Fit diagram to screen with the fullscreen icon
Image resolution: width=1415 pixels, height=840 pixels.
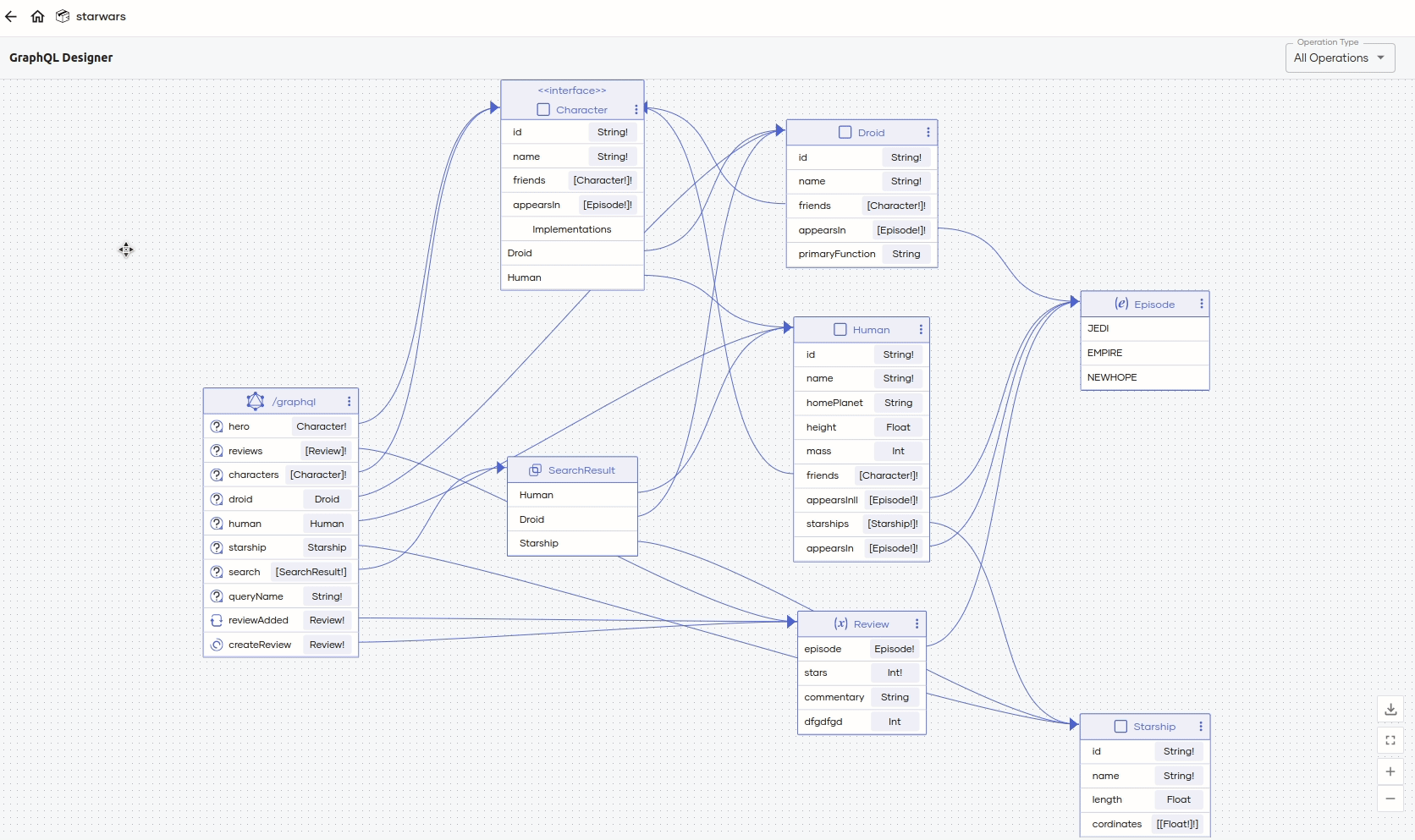click(1390, 740)
